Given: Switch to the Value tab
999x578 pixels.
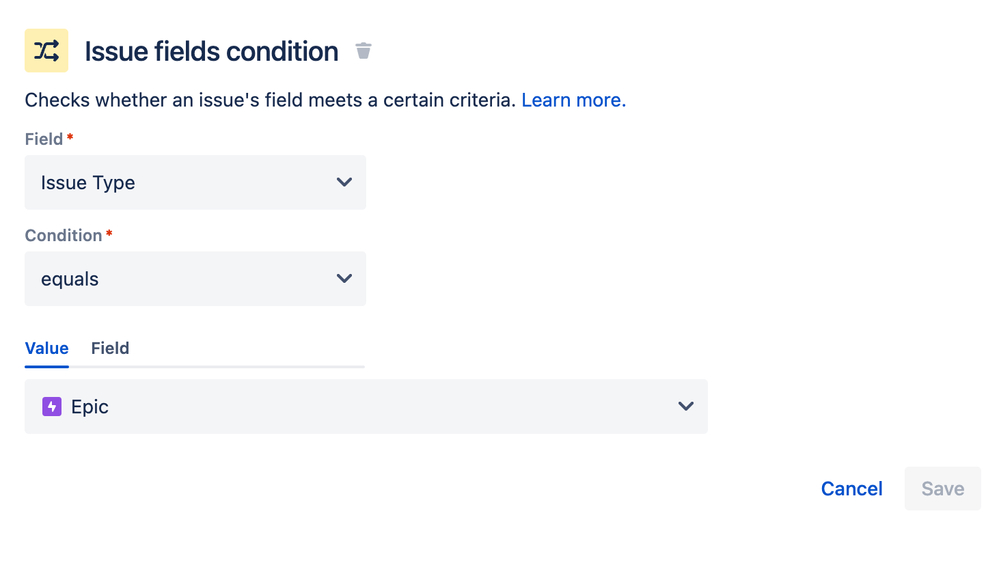Looking at the screenshot, I should (x=47, y=348).
